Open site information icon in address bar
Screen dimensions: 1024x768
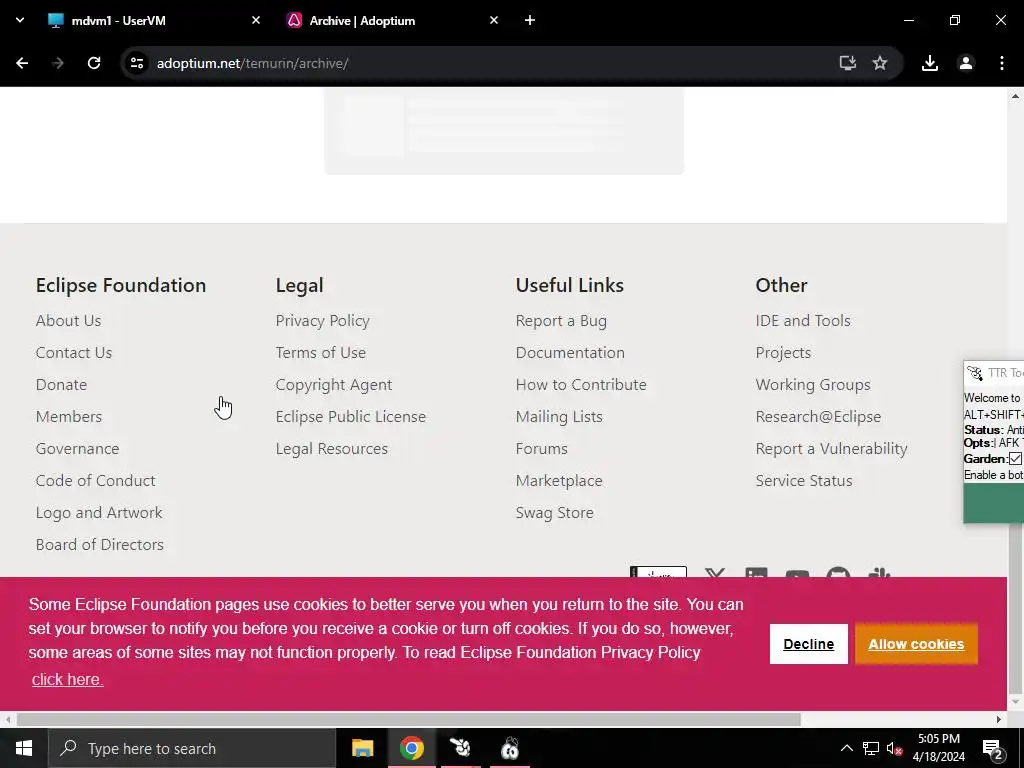(136, 63)
